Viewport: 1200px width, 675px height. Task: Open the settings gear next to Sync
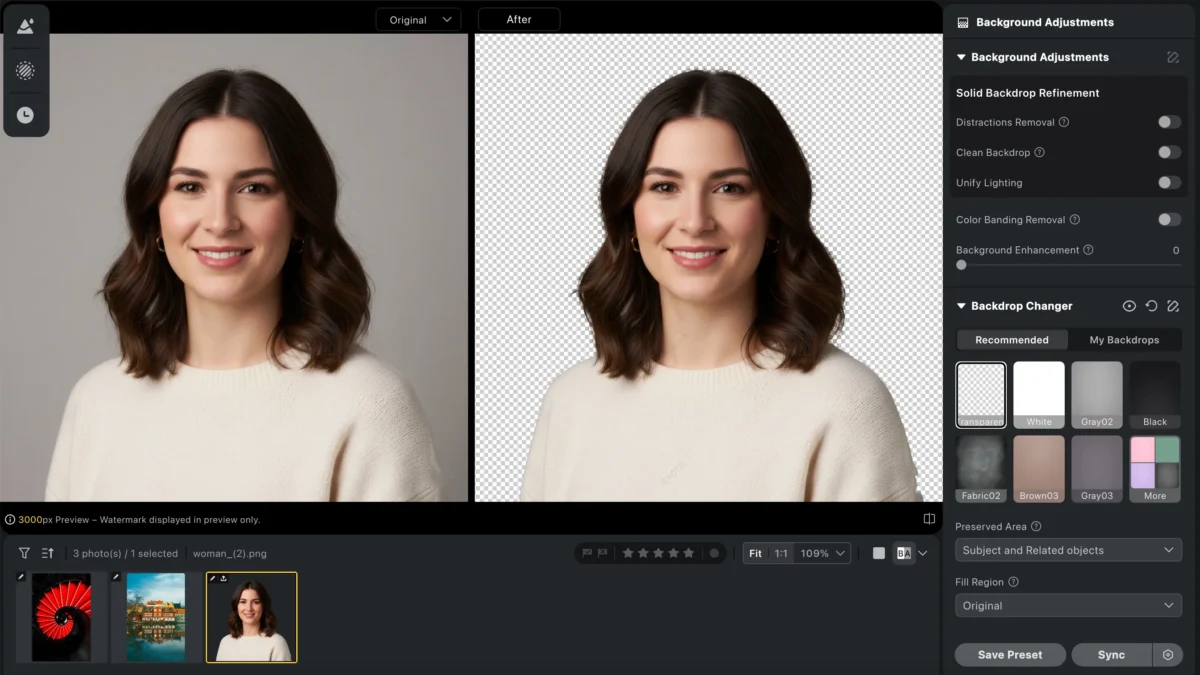pos(1167,655)
